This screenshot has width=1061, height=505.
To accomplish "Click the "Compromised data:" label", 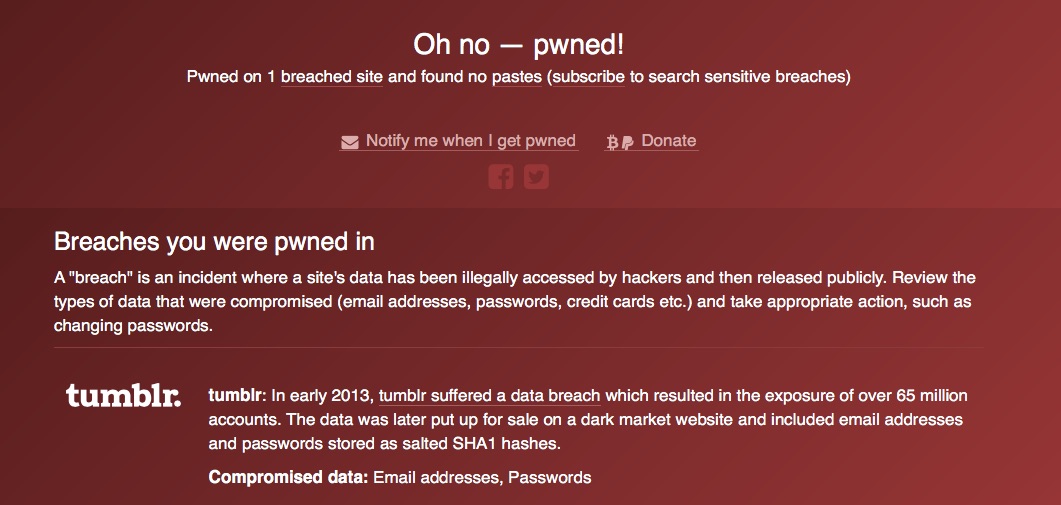I will (x=288, y=477).
